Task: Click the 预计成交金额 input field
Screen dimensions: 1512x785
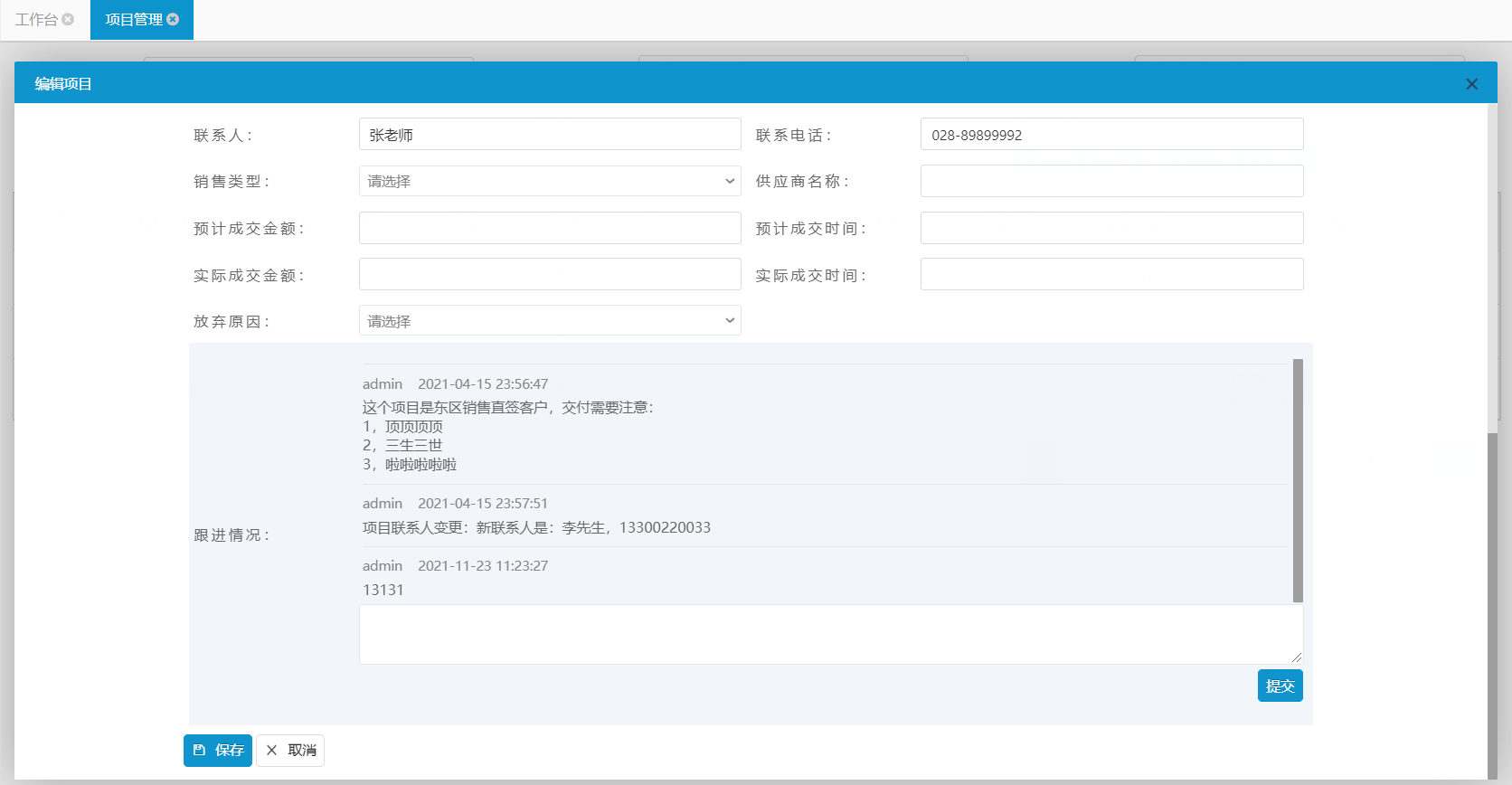Action: click(550, 228)
